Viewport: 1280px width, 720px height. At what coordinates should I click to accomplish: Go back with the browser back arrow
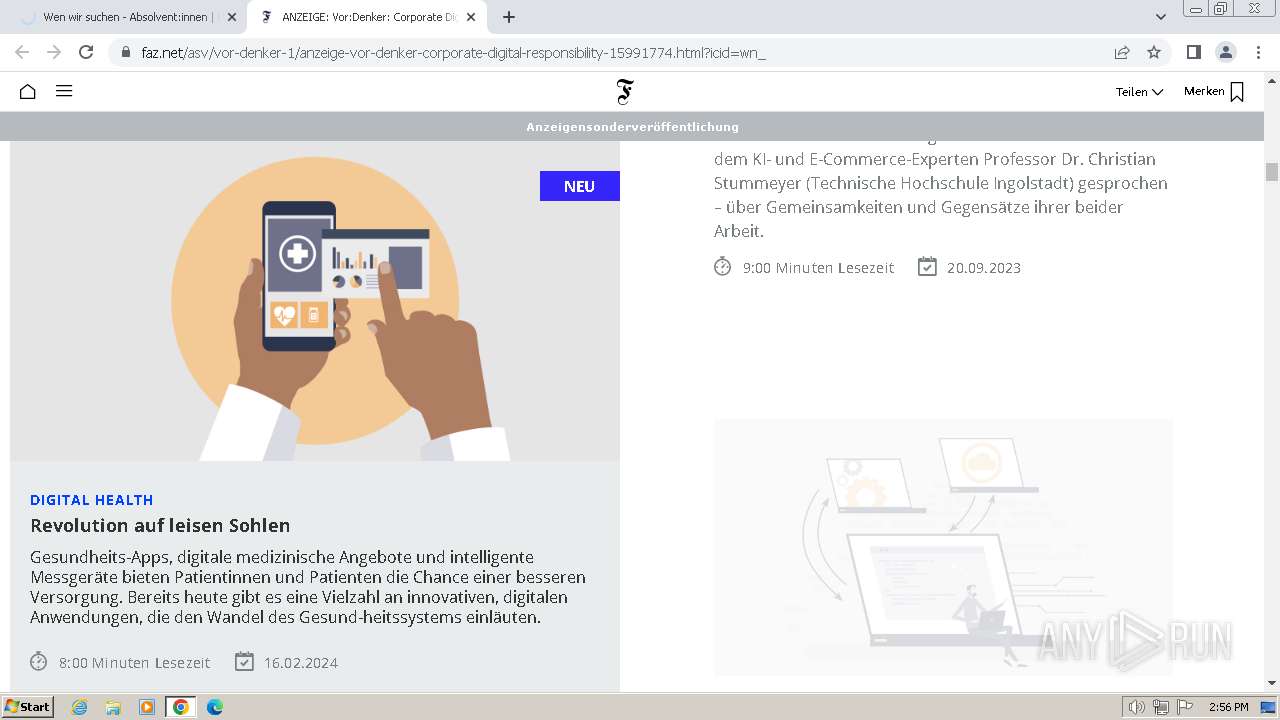click(x=22, y=52)
